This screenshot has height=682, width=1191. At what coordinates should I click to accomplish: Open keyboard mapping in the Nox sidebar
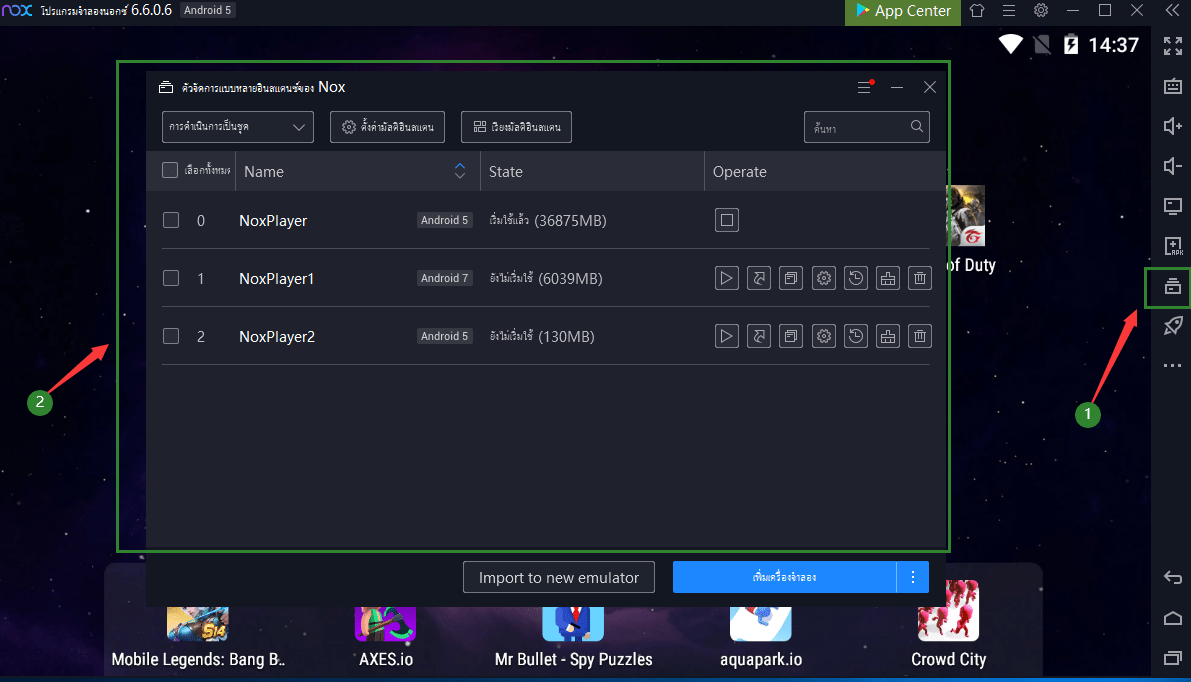tap(1172, 86)
